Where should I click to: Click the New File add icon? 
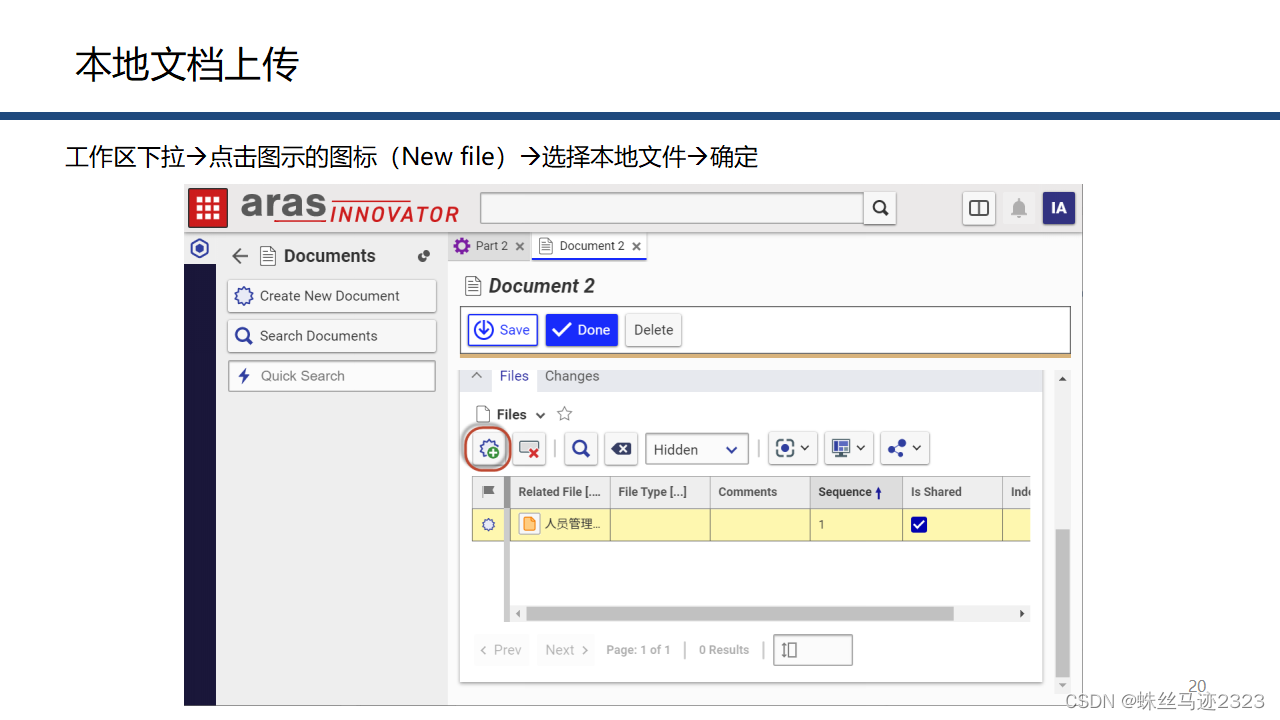(487, 448)
